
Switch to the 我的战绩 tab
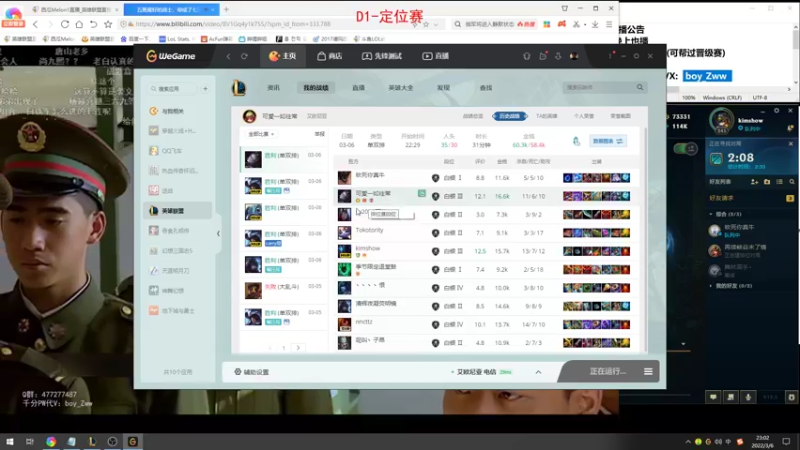pos(316,88)
